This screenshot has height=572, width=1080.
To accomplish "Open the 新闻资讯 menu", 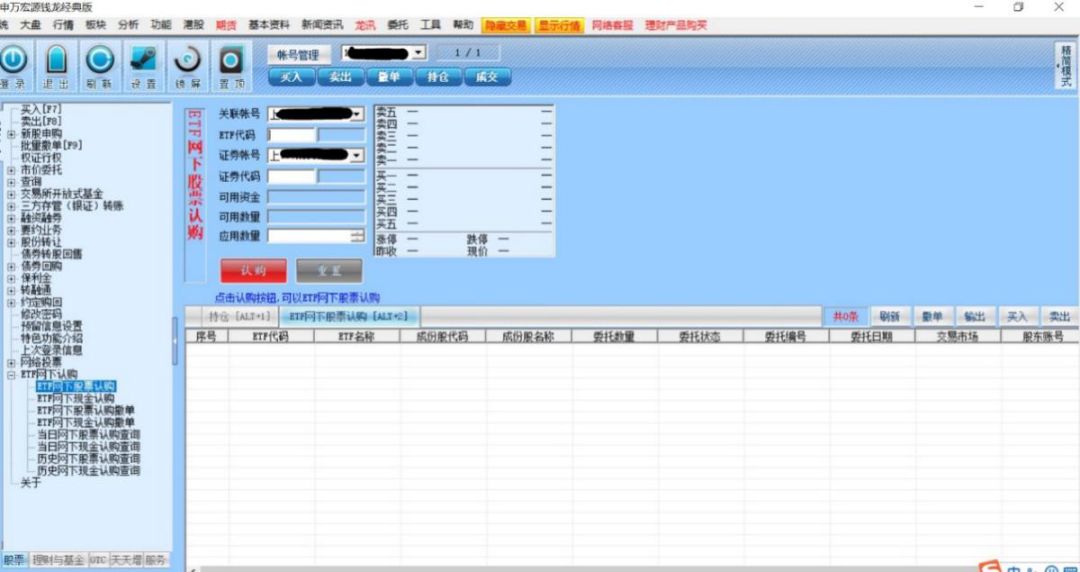I will [x=322, y=25].
